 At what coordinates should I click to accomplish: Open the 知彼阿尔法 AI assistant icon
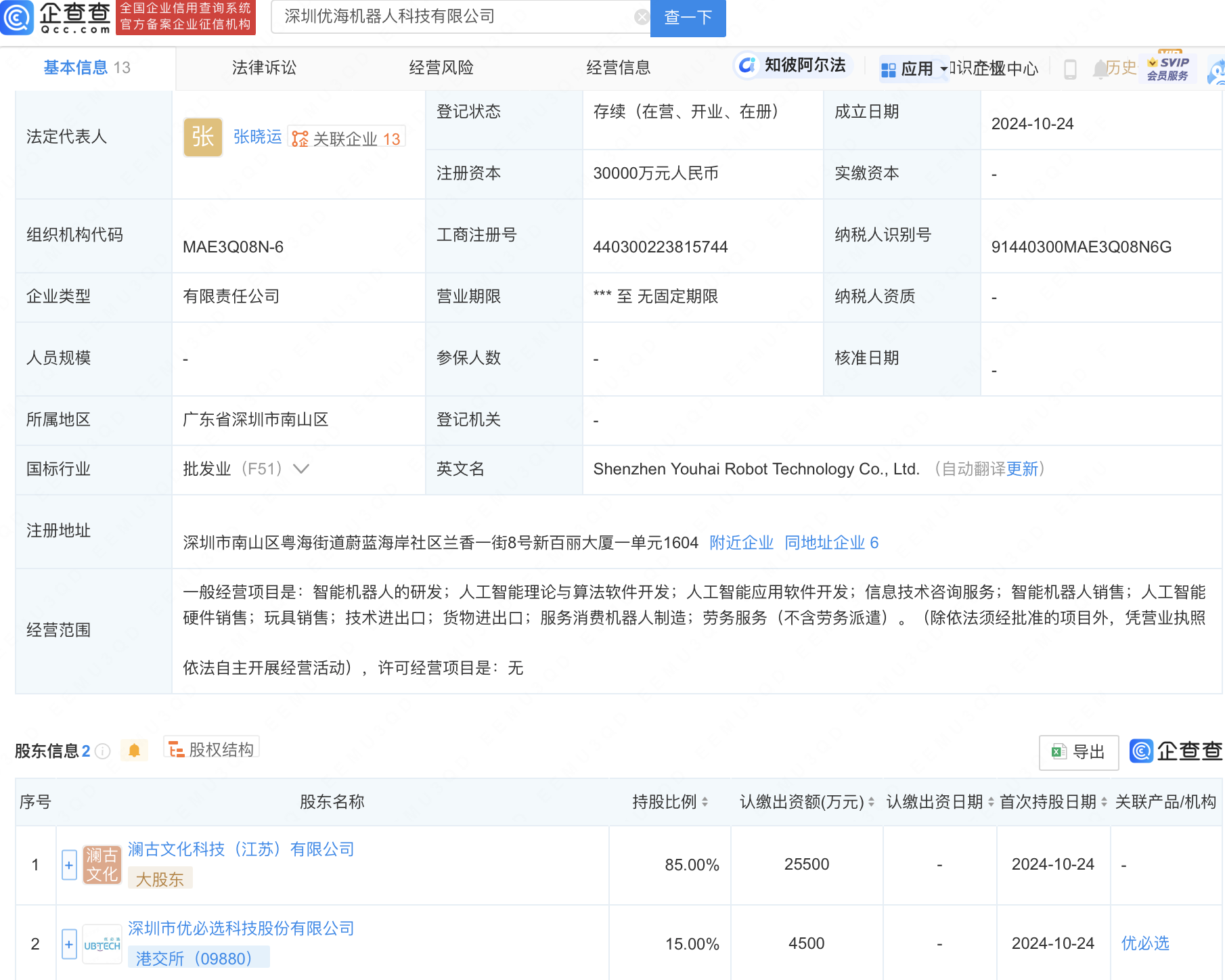pyautogui.click(x=747, y=66)
